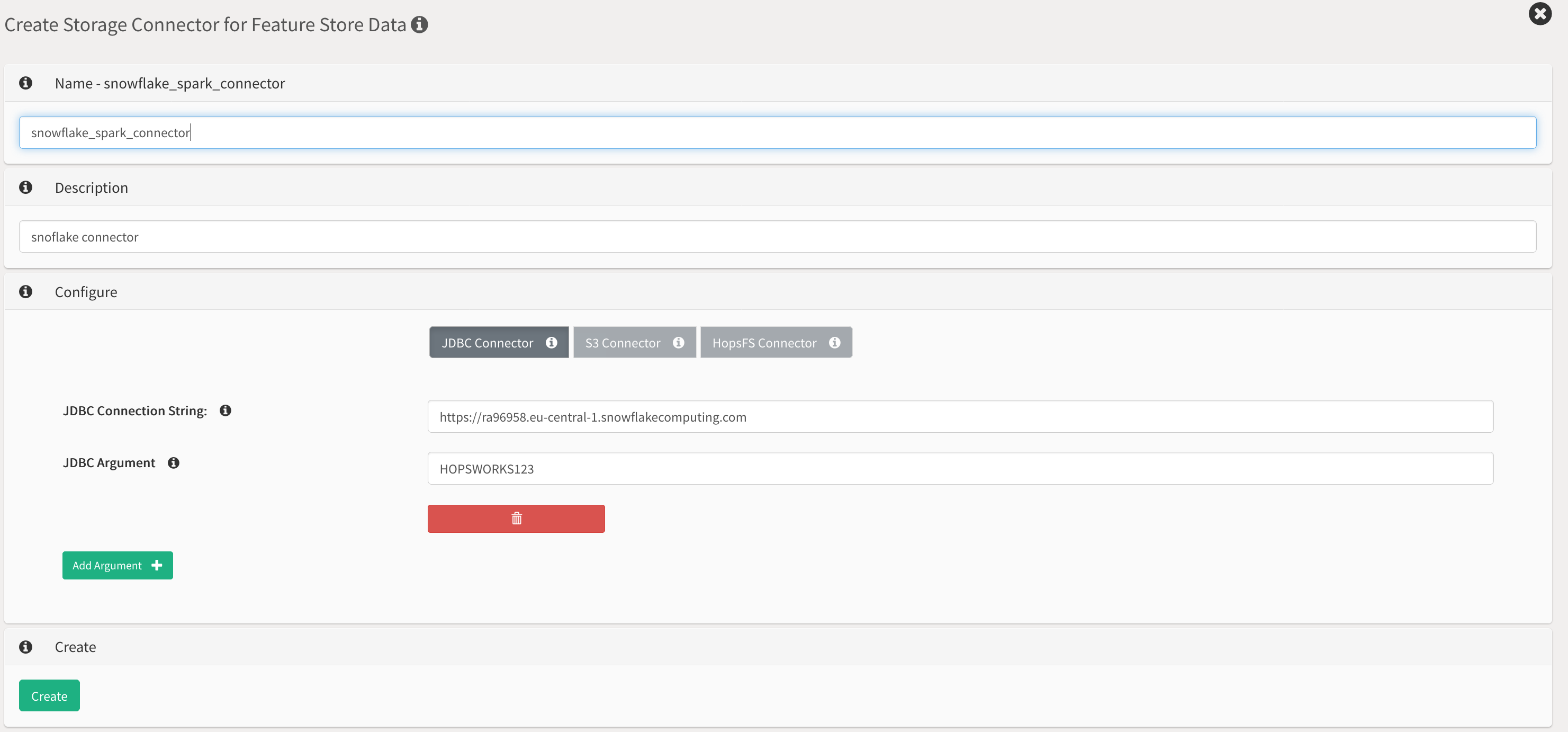Click info icon next to Create heading
This screenshot has width=1568, height=732.
pyautogui.click(x=25, y=646)
